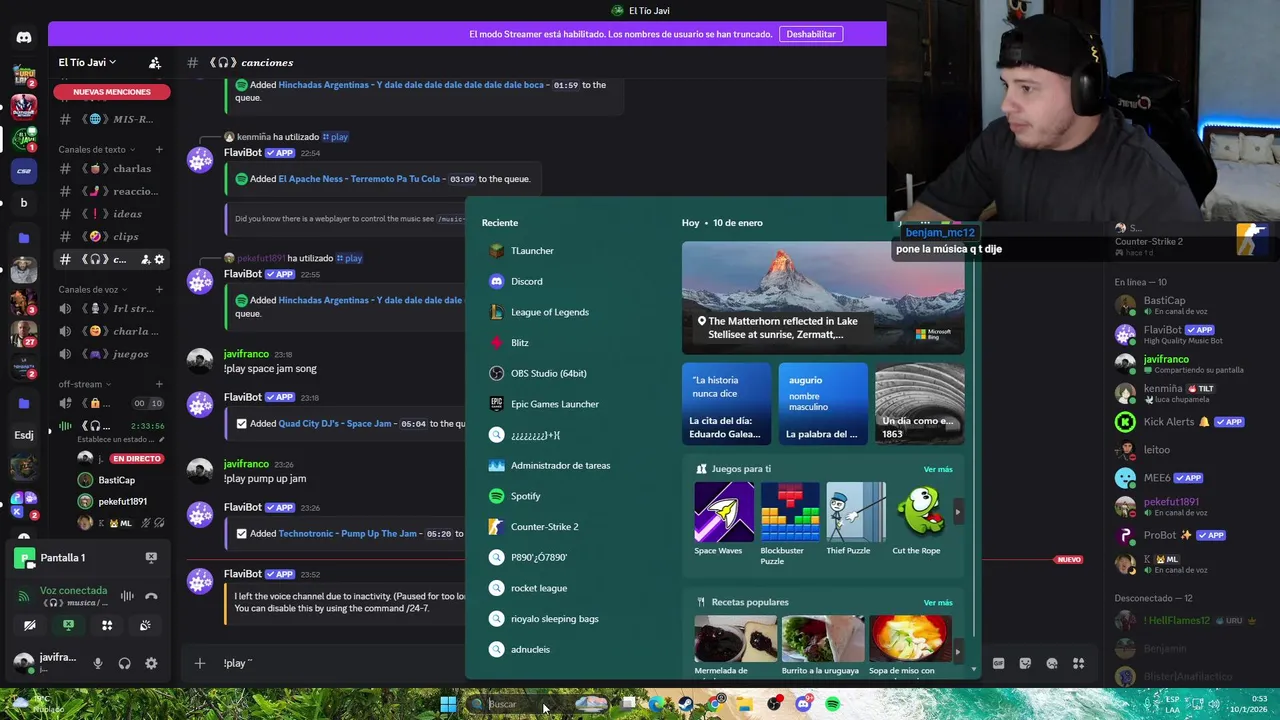Launch OBS Studio (64bit) from recent list
Viewport: 1280px width, 720px height.
(570, 373)
